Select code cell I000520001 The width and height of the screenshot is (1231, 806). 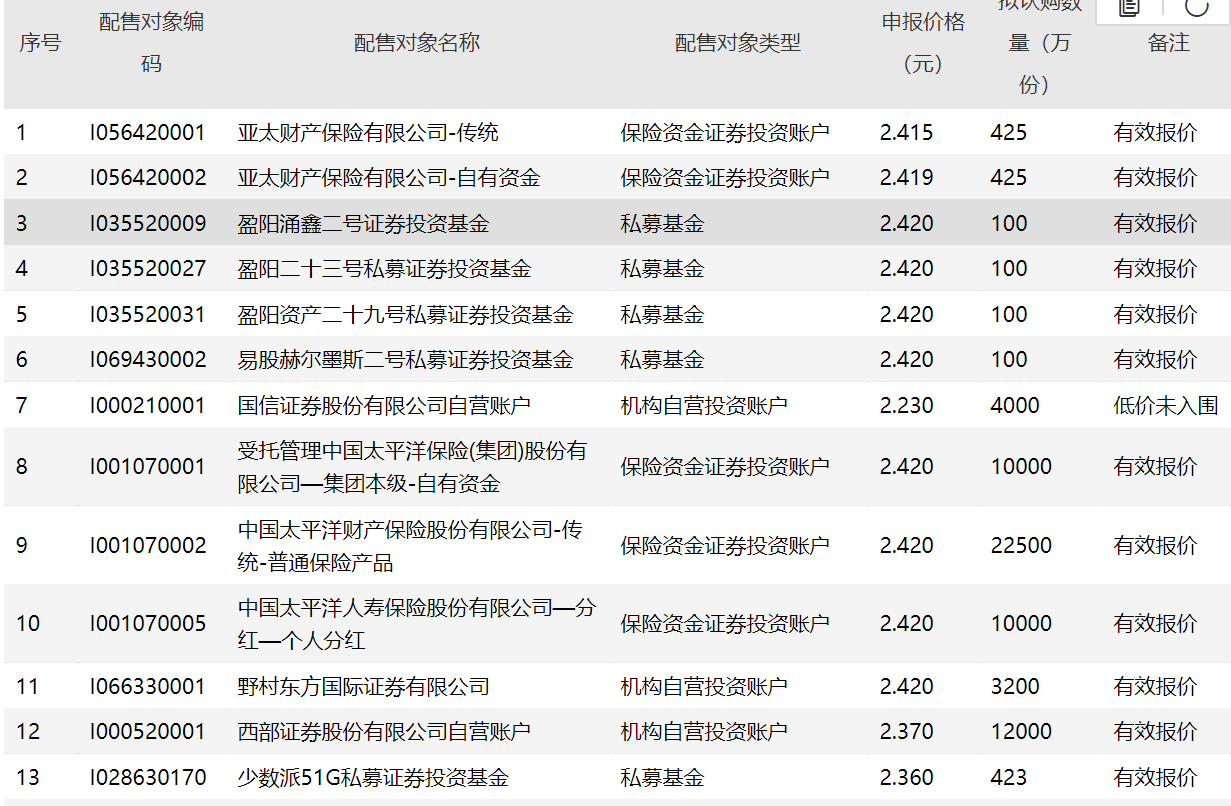(x=147, y=731)
